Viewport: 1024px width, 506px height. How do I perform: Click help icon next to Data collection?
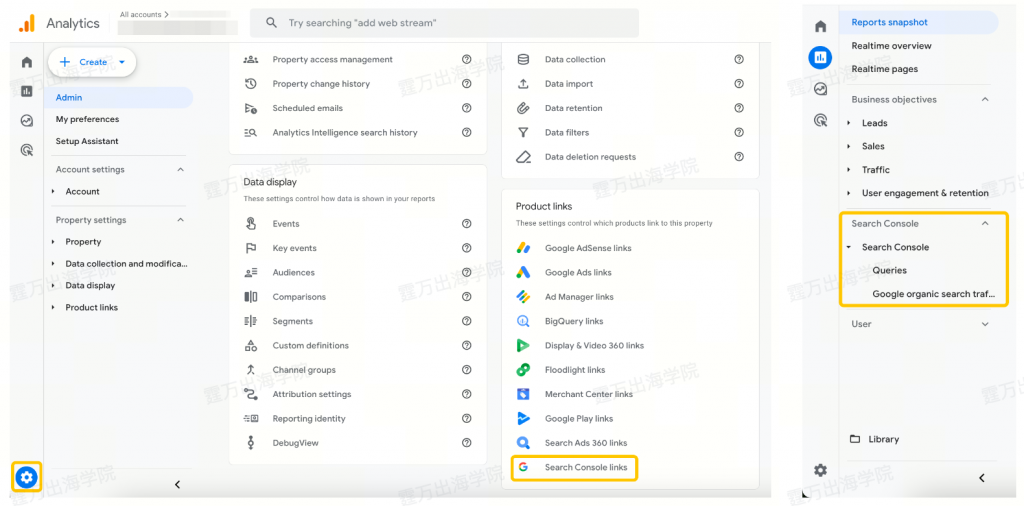coord(739,59)
